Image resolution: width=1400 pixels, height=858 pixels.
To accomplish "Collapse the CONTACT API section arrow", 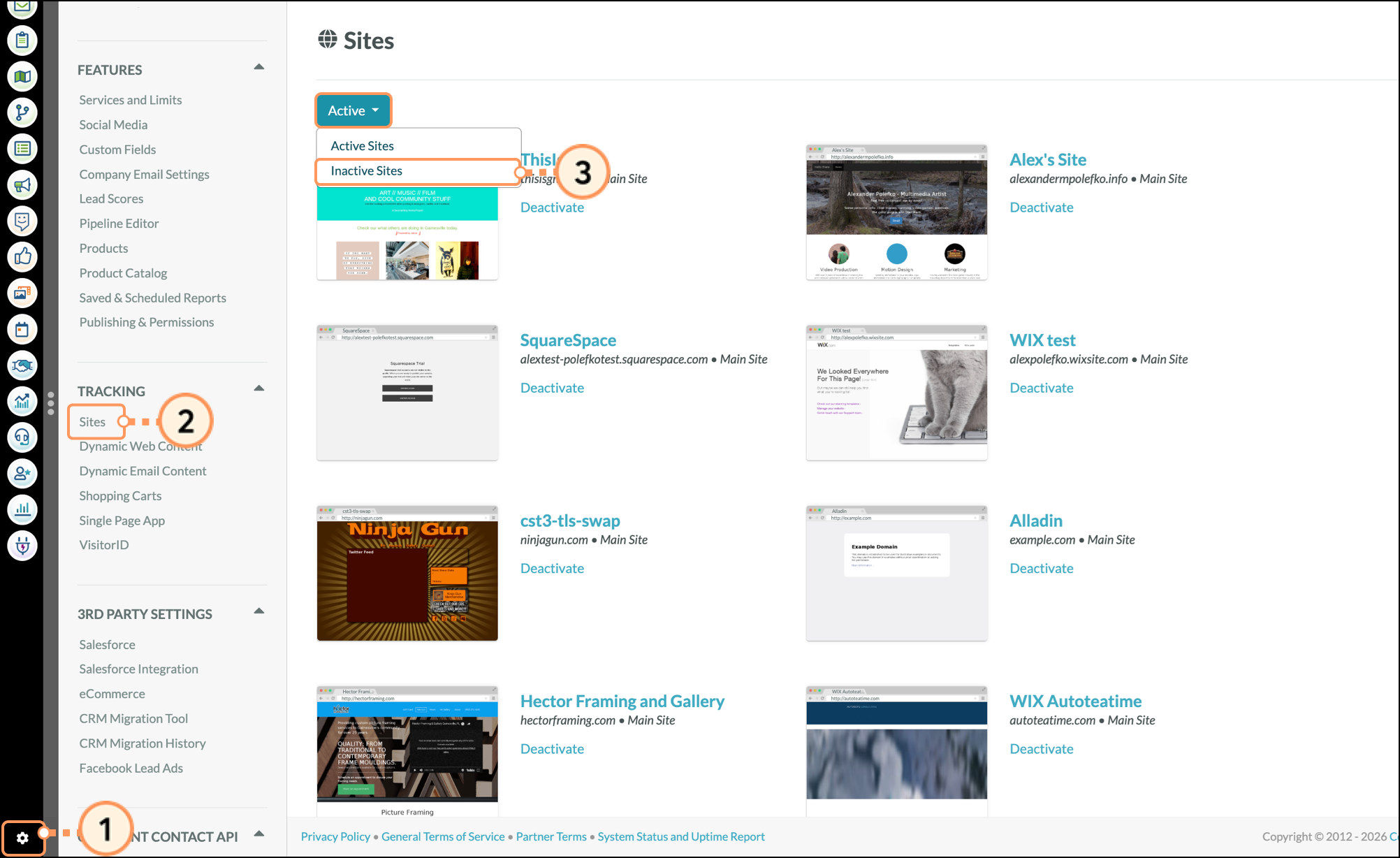I will (259, 834).
